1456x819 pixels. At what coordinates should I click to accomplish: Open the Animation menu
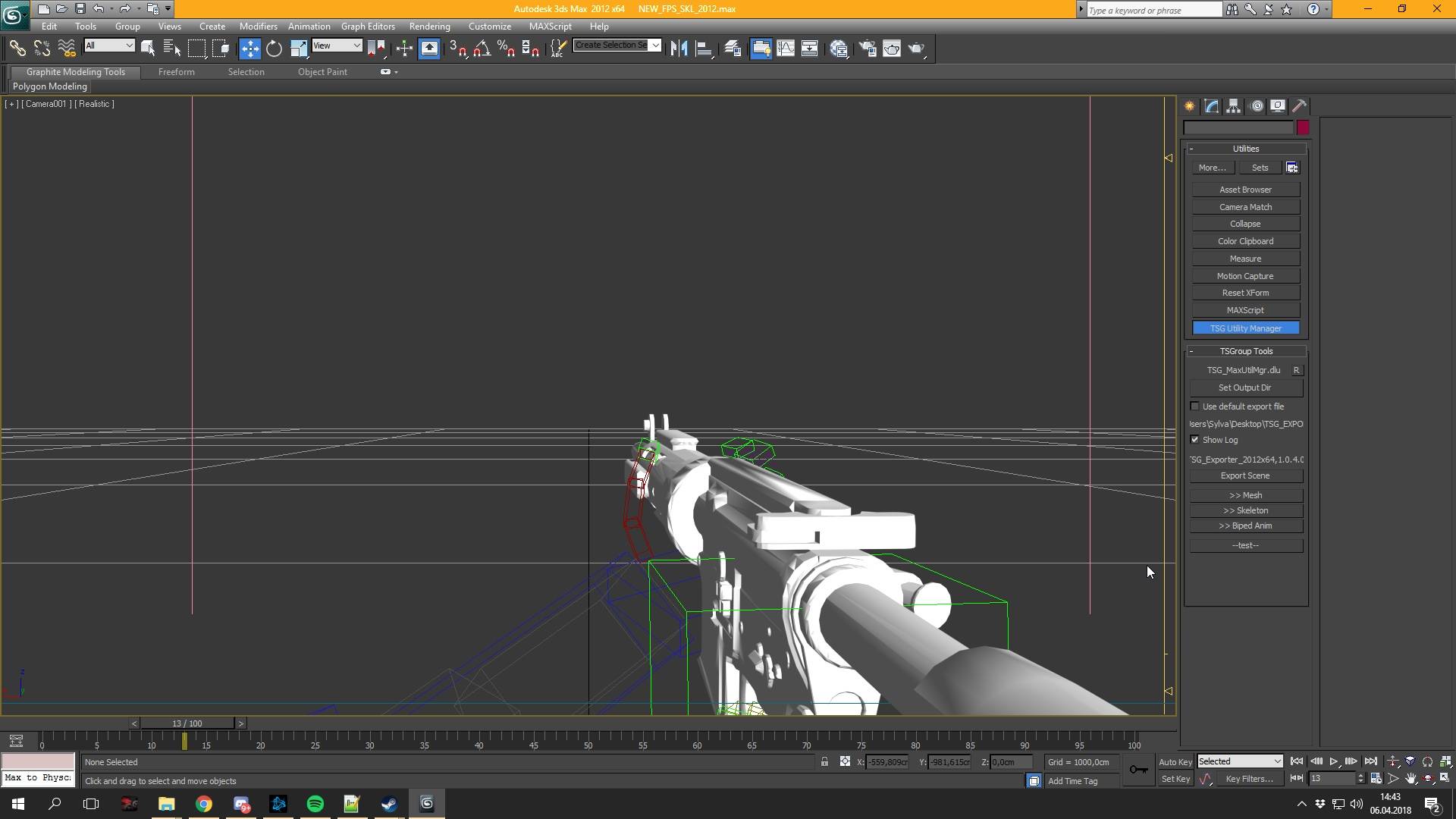(309, 25)
